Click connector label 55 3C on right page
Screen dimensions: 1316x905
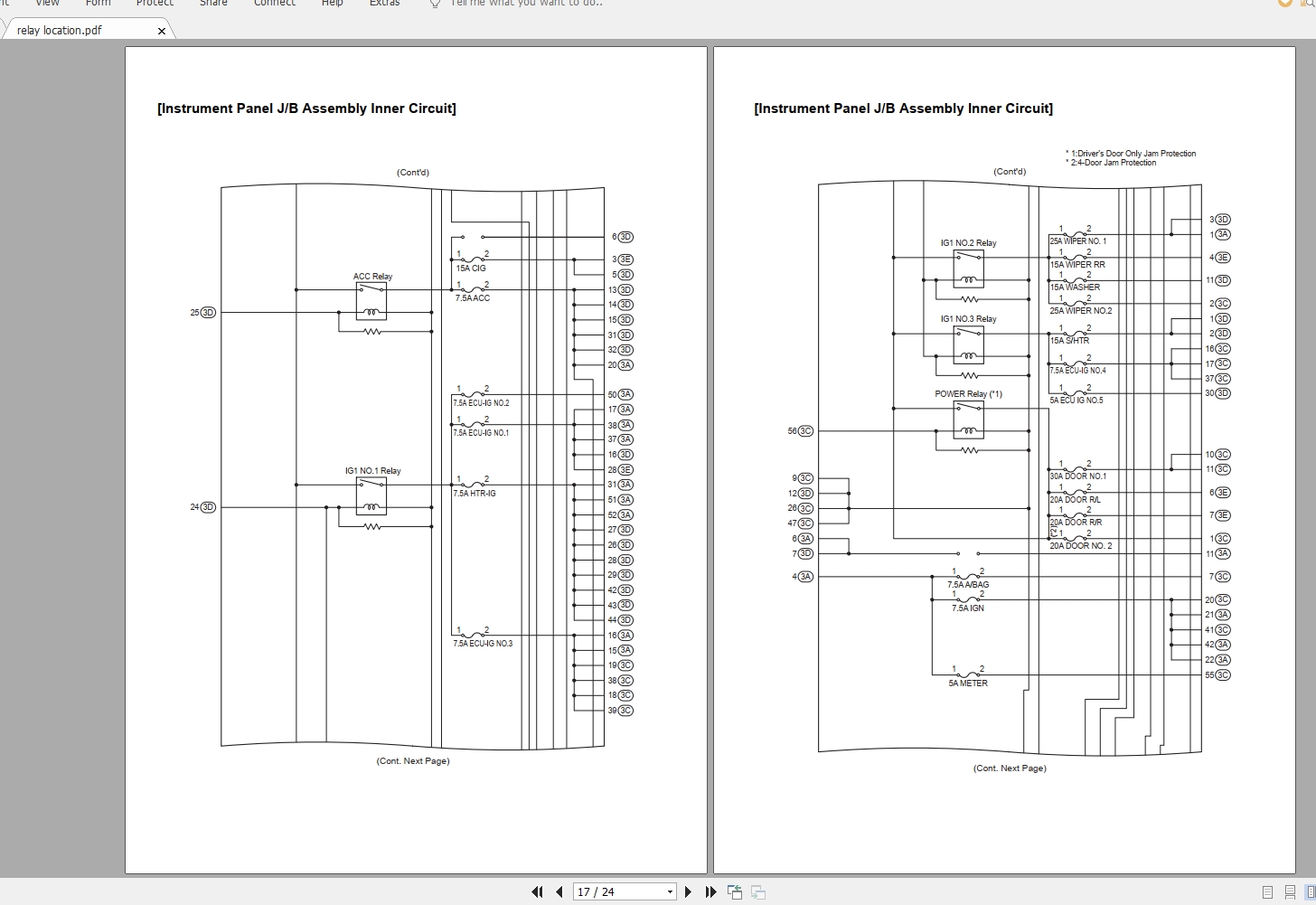[1217, 675]
